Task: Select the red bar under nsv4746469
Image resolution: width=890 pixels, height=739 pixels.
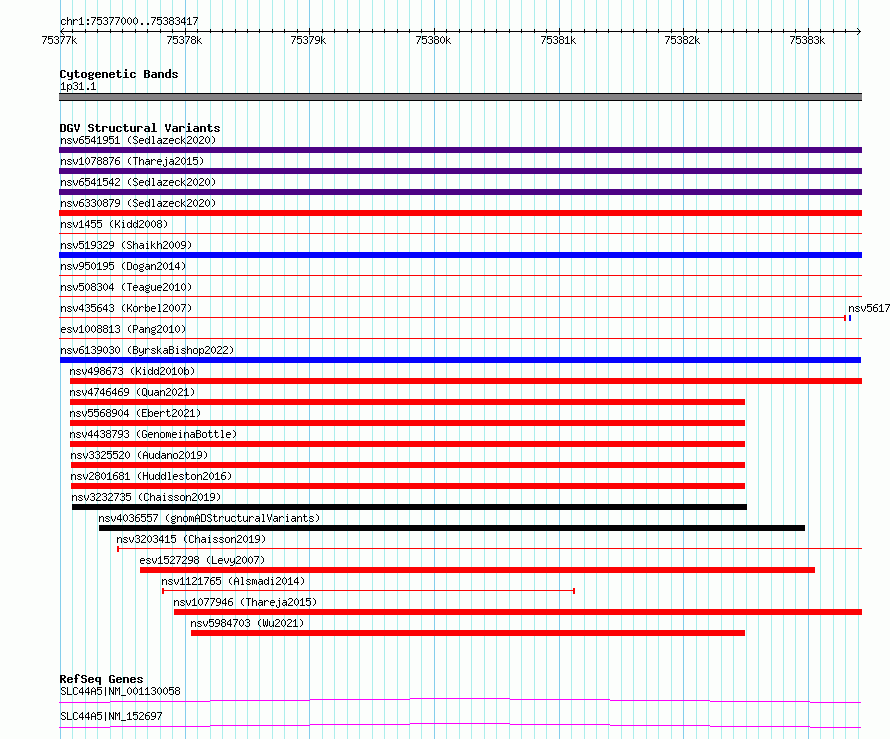Action: pyautogui.click(x=407, y=402)
